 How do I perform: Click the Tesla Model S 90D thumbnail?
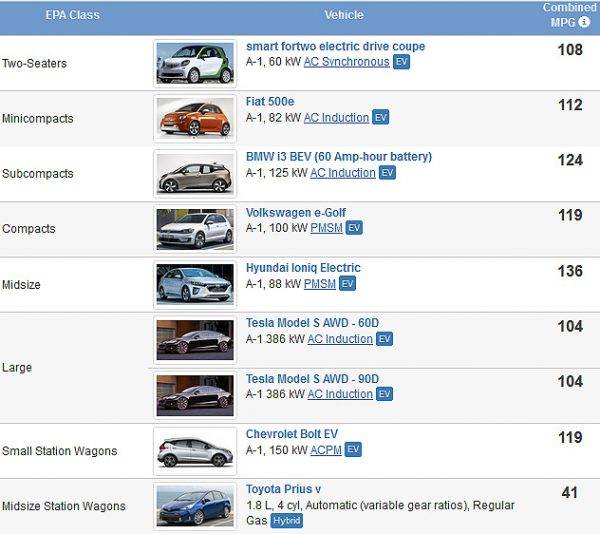click(x=195, y=396)
